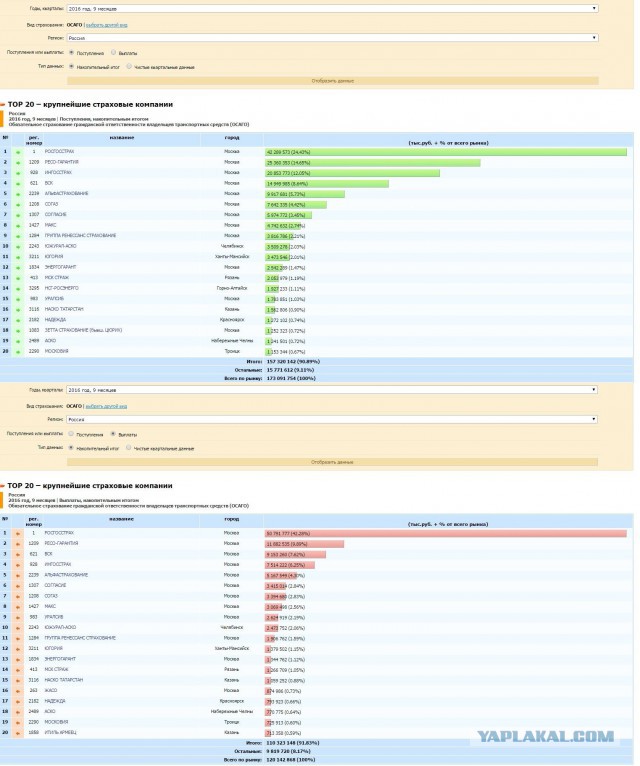Select Поступления radio in the lower filter form

coord(71,434)
